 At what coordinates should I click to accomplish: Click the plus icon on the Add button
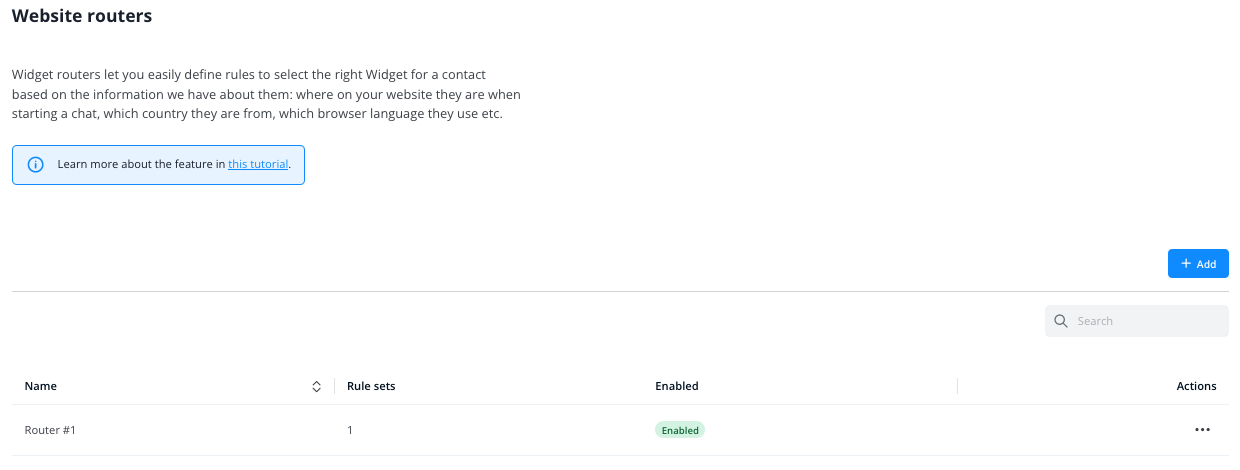pos(1186,264)
